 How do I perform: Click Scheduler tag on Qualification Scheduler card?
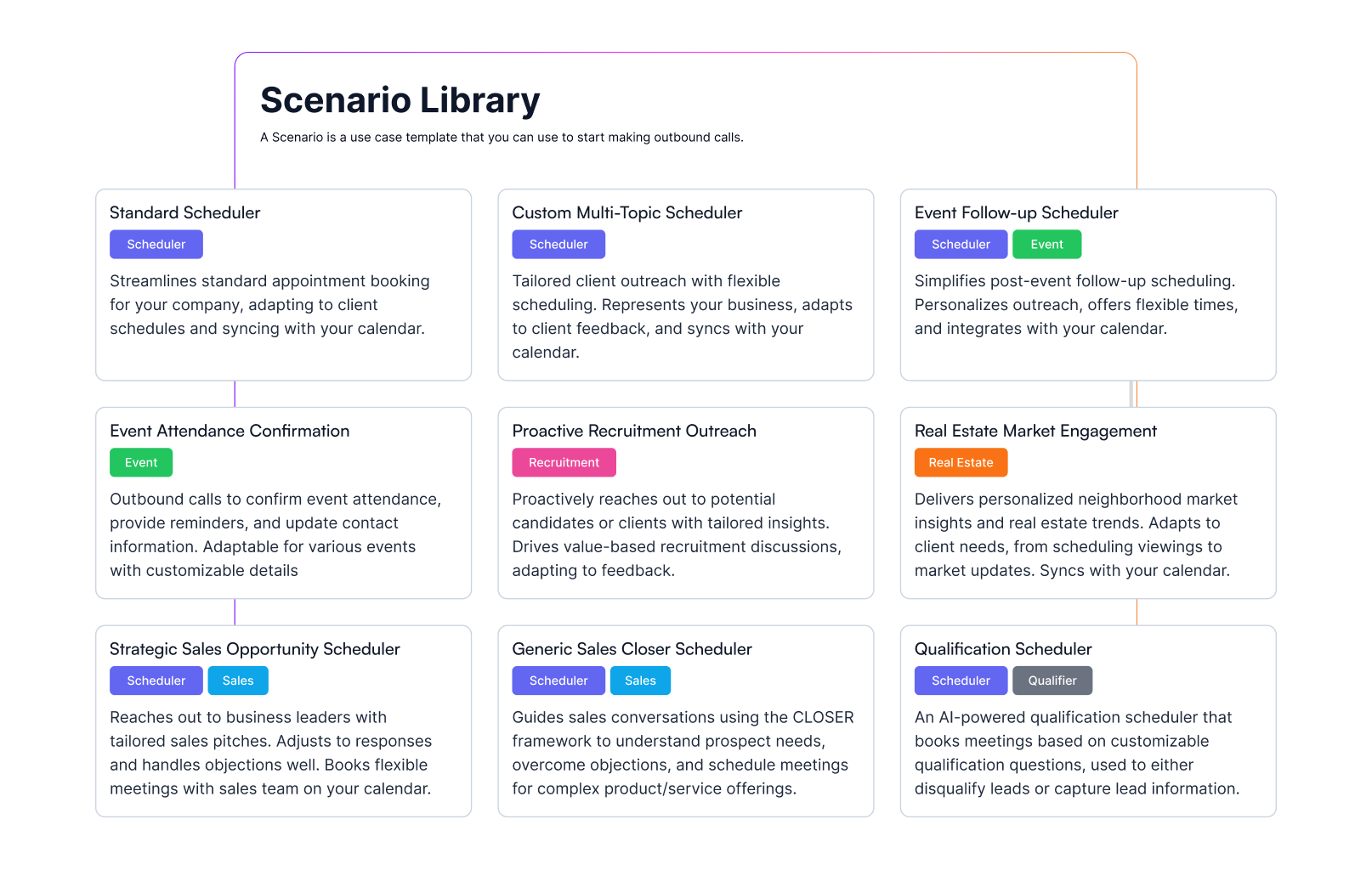961,681
